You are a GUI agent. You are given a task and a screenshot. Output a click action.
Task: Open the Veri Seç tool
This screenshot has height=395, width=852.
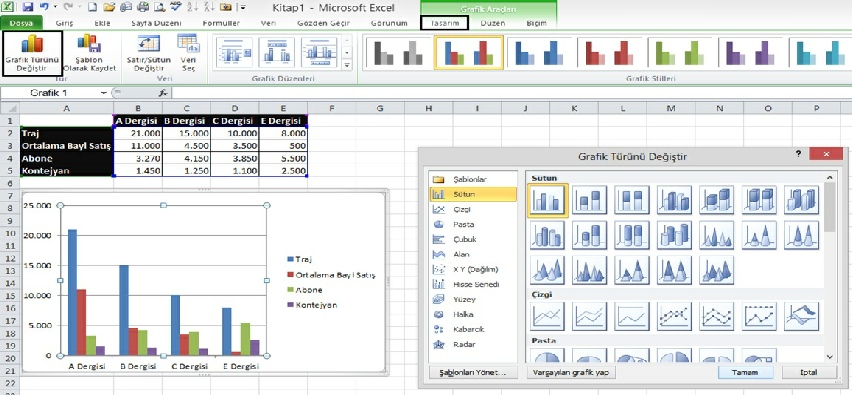[187, 53]
